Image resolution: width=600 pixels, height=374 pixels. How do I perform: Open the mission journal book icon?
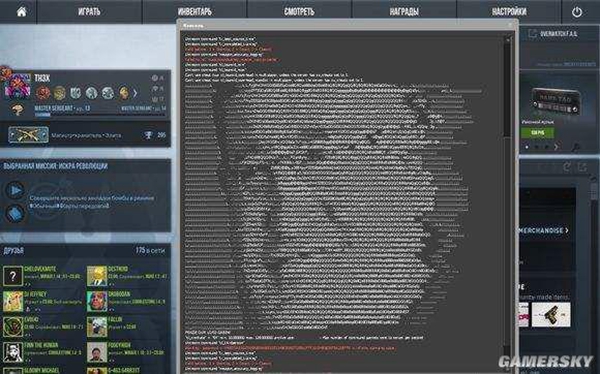point(15,214)
